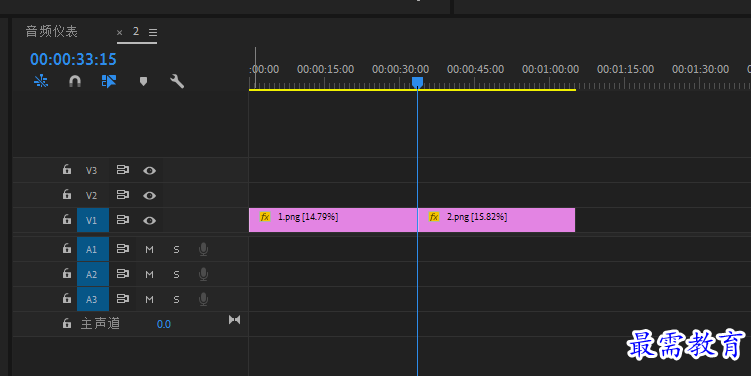Toggle lock on track V1
Viewport: 751px width, 376px height.
(67, 219)
